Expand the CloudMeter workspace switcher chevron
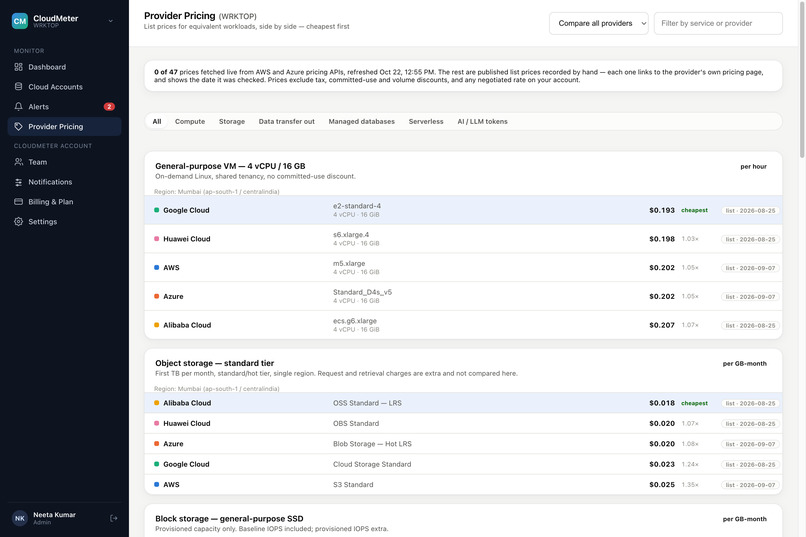 tap(111, 21)
